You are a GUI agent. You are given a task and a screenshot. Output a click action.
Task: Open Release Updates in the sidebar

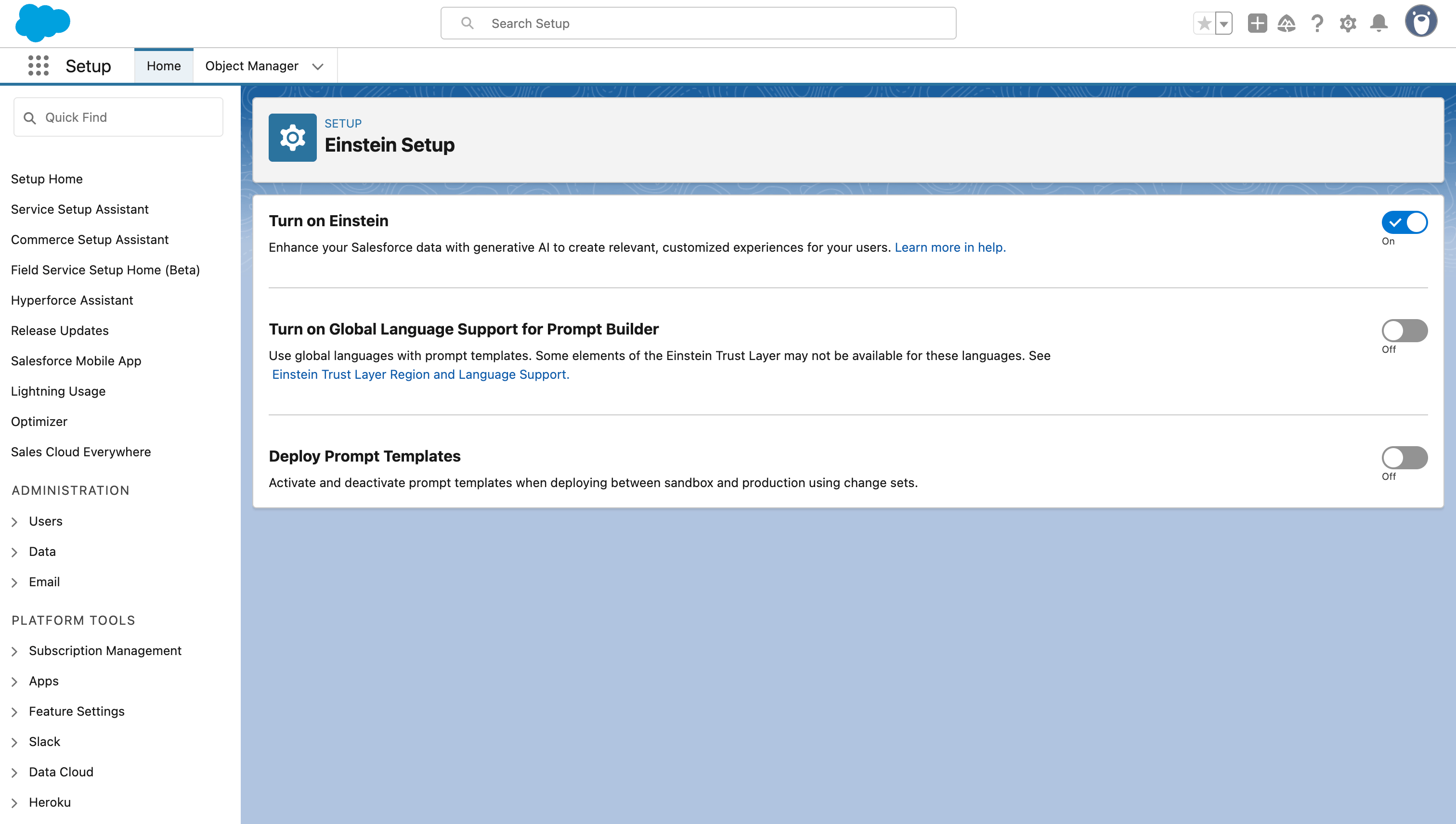[x=59, y=331]
